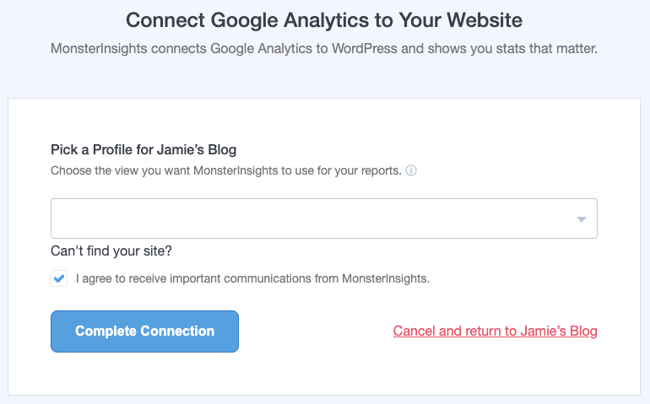
Task: Click the 'I agree to receive important communications' label
Action: (252, 279)
